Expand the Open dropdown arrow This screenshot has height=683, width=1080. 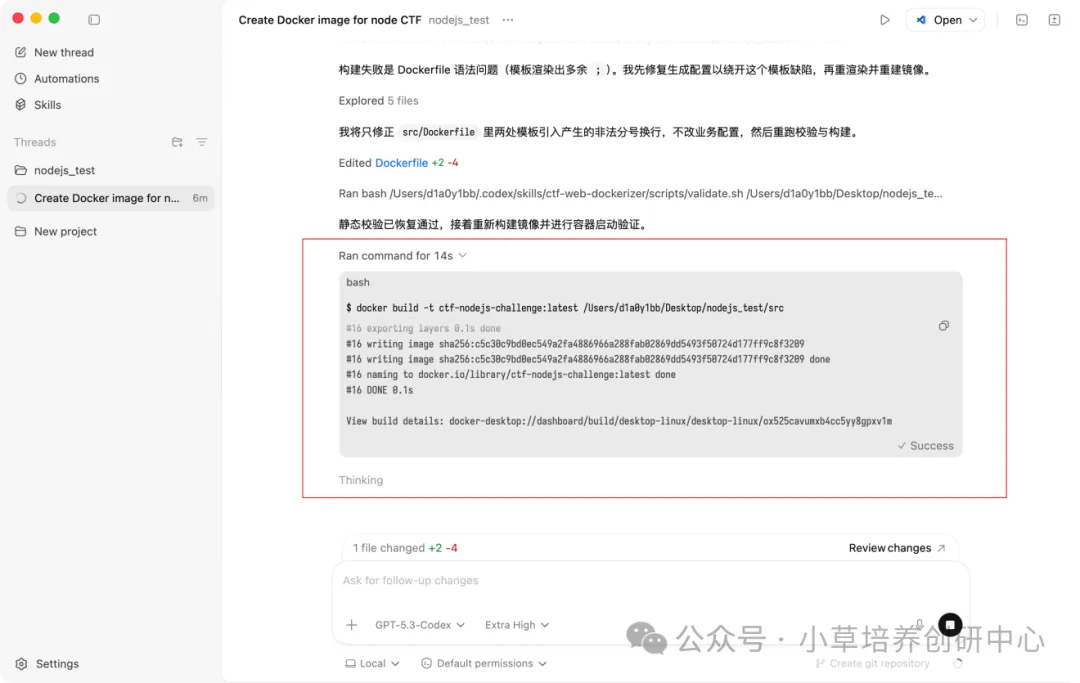coord(973,20)
